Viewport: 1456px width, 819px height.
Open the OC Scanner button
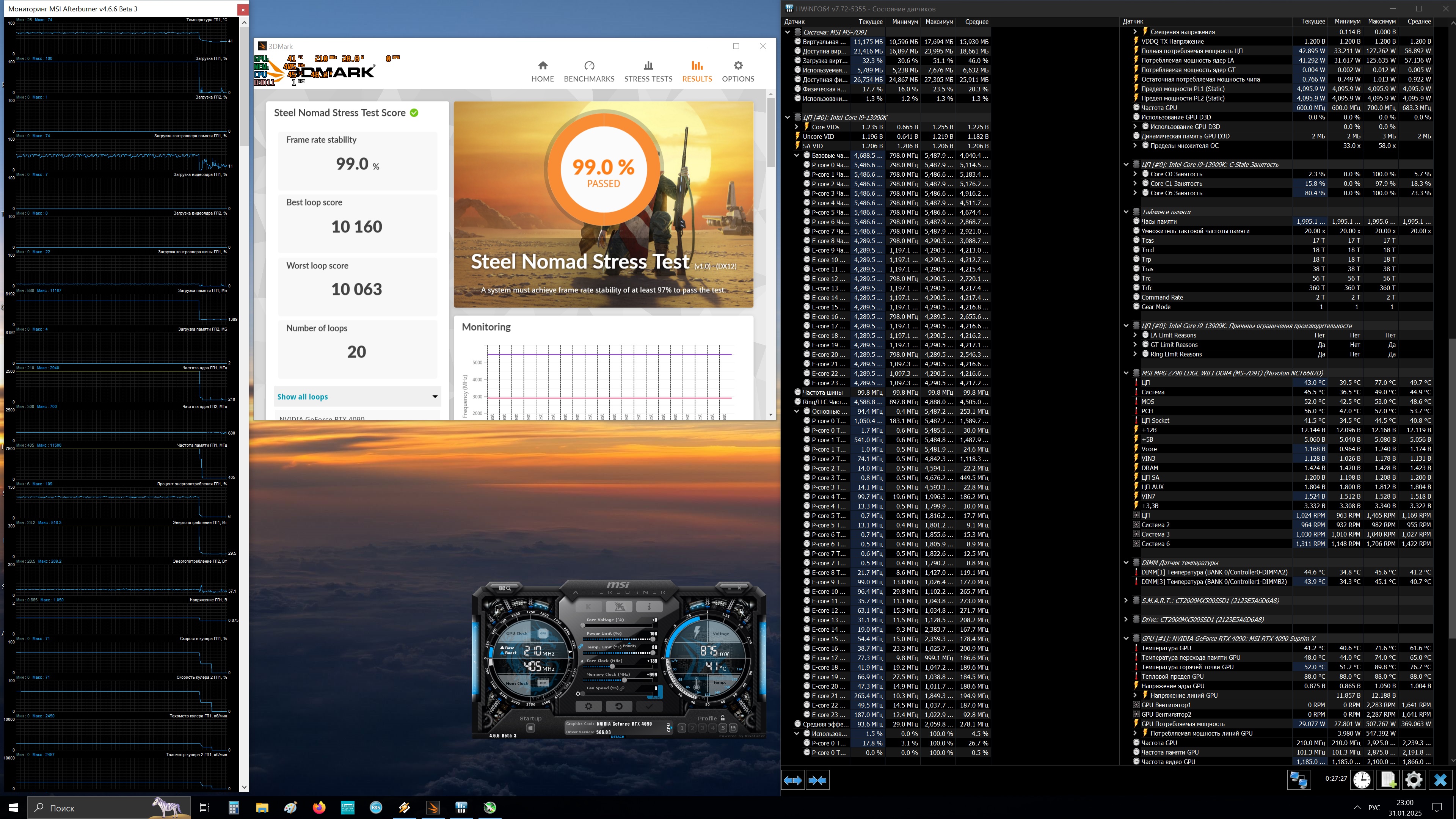pyautogui.click(x=505, y=588)
